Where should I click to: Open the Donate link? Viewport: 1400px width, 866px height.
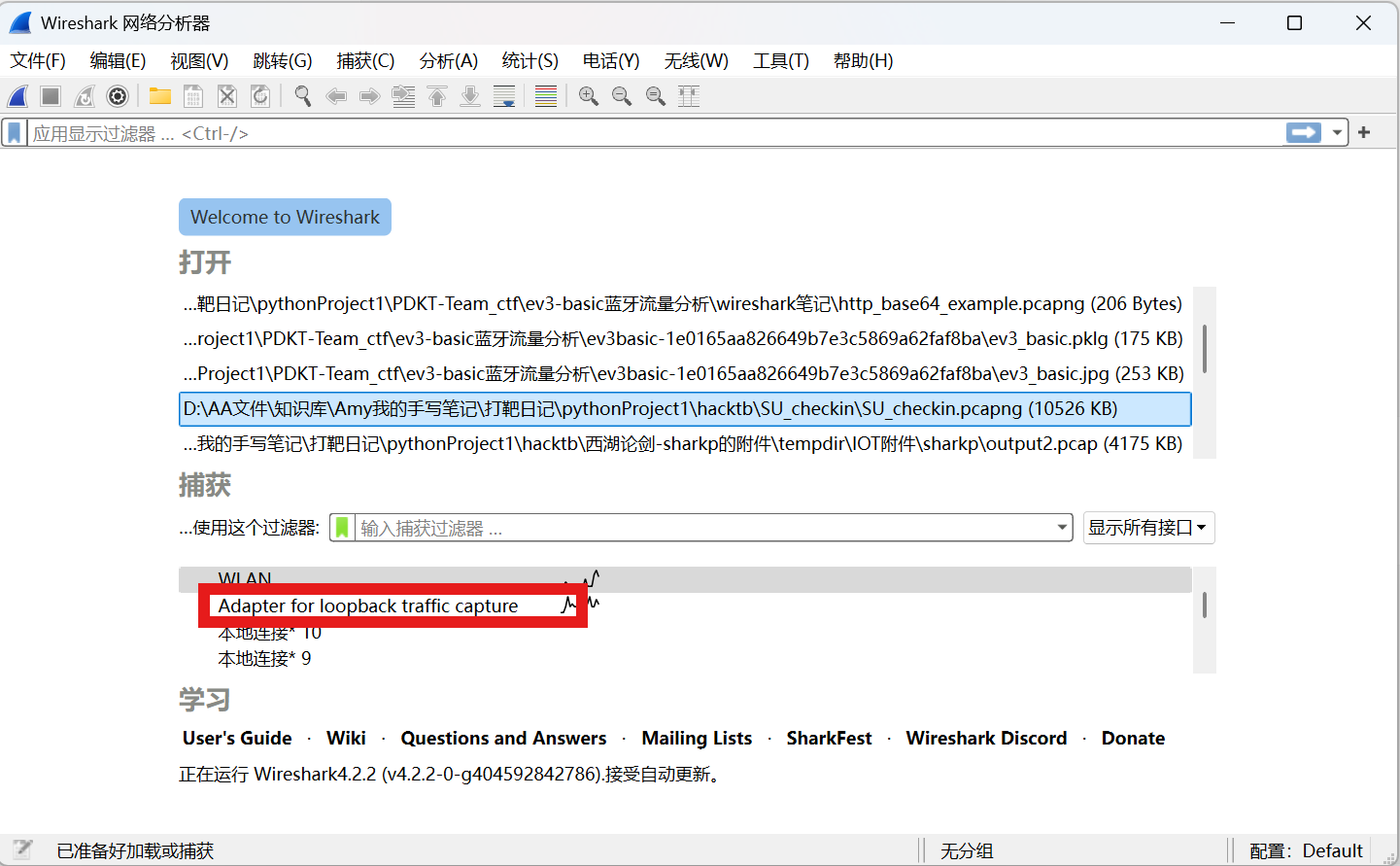coord(1133,738)
